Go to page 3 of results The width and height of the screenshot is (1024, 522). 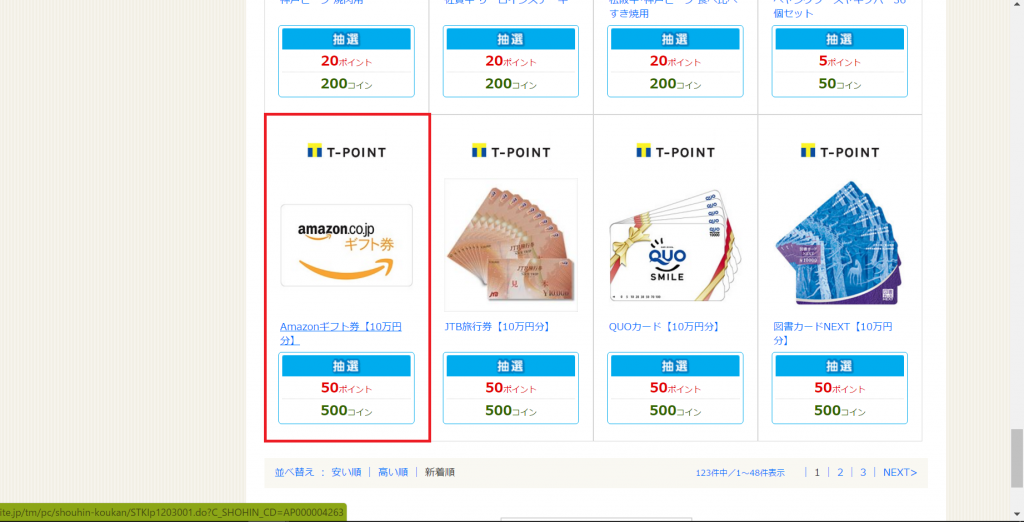point(863,472)
